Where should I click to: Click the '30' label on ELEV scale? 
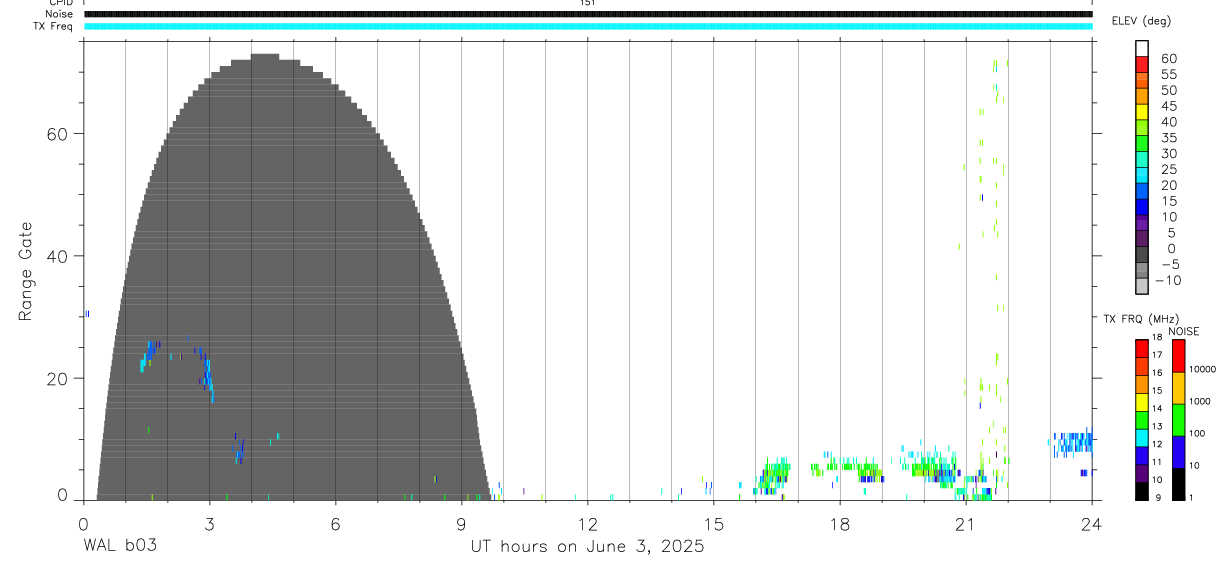pos(1168,154)
